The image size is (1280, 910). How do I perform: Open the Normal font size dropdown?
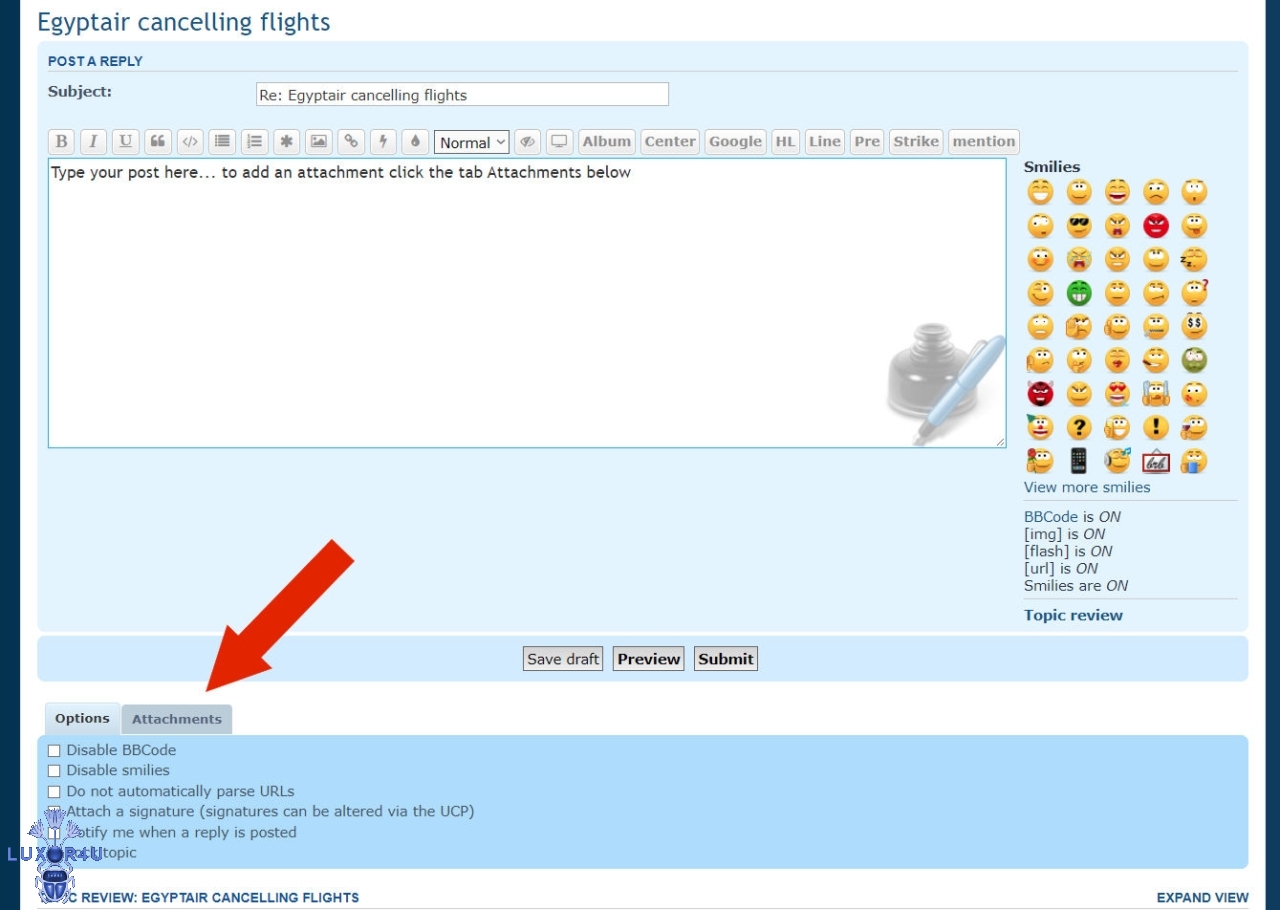[472, 142]
